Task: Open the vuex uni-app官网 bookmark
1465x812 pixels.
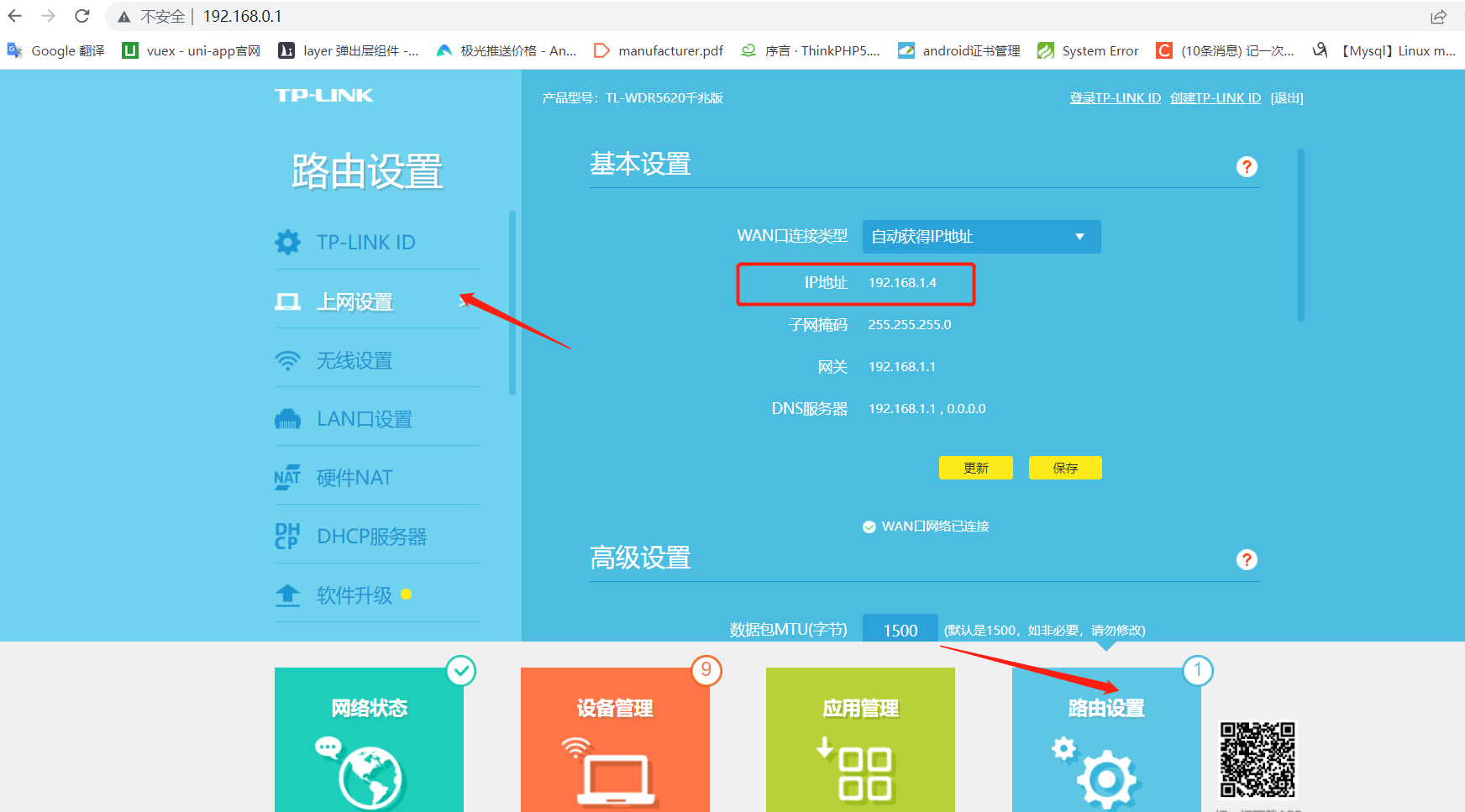Action: [x=192, y=50]
